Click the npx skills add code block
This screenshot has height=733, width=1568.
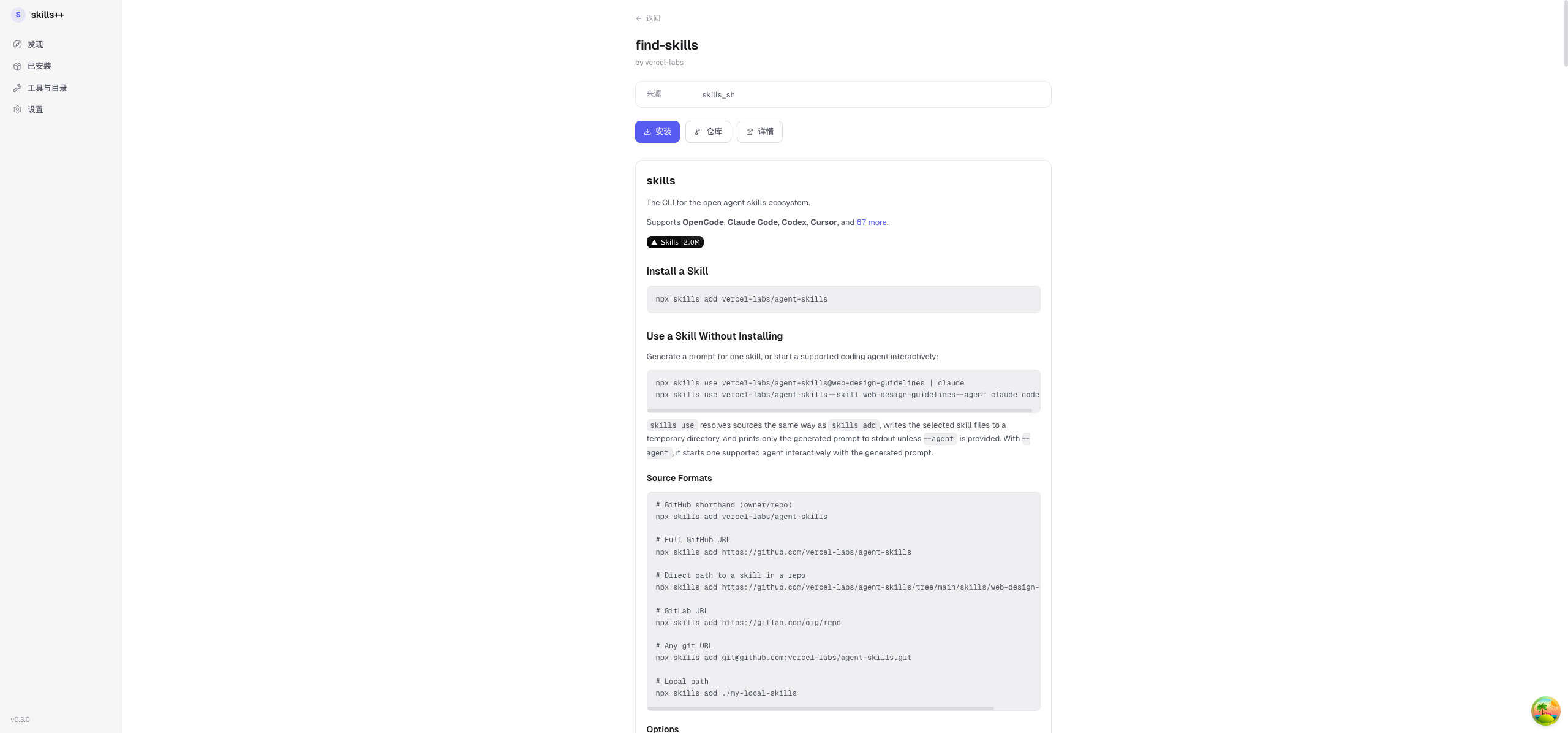[843, 299]
